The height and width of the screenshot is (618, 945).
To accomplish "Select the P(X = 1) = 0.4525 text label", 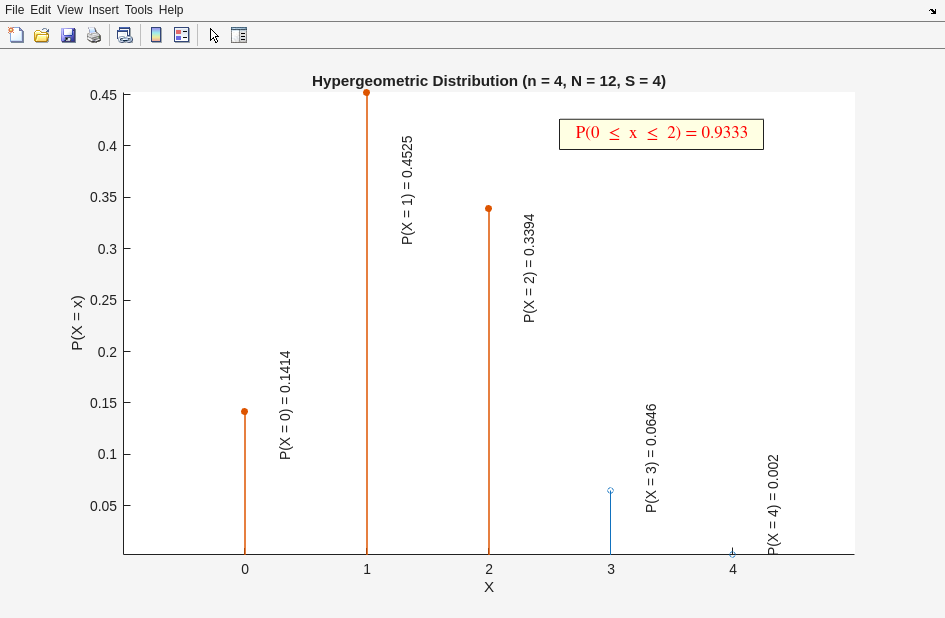I will [407, 190].
